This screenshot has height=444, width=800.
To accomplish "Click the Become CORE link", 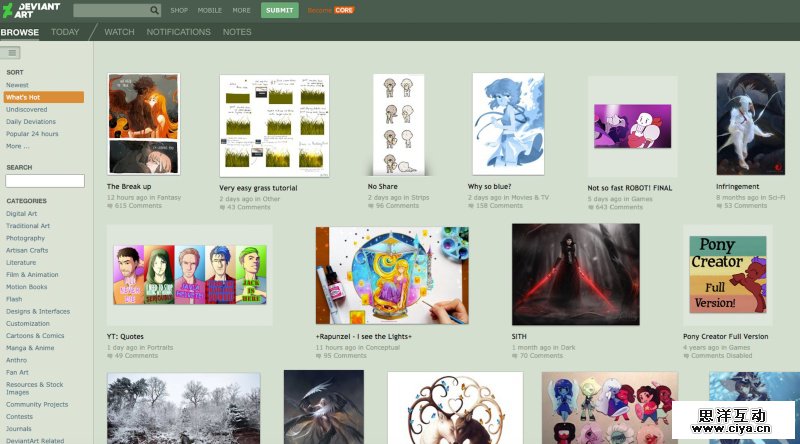I will [331, 10].
